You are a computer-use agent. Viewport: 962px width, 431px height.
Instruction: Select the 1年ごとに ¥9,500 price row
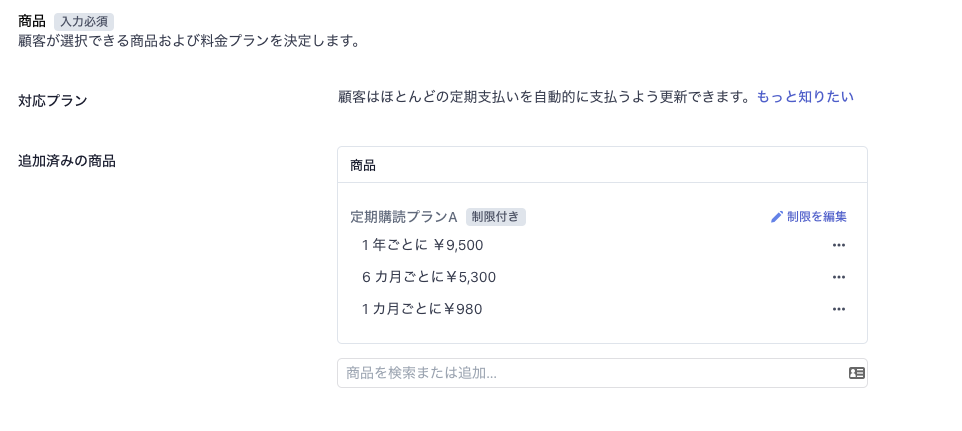tap(602, 245)
